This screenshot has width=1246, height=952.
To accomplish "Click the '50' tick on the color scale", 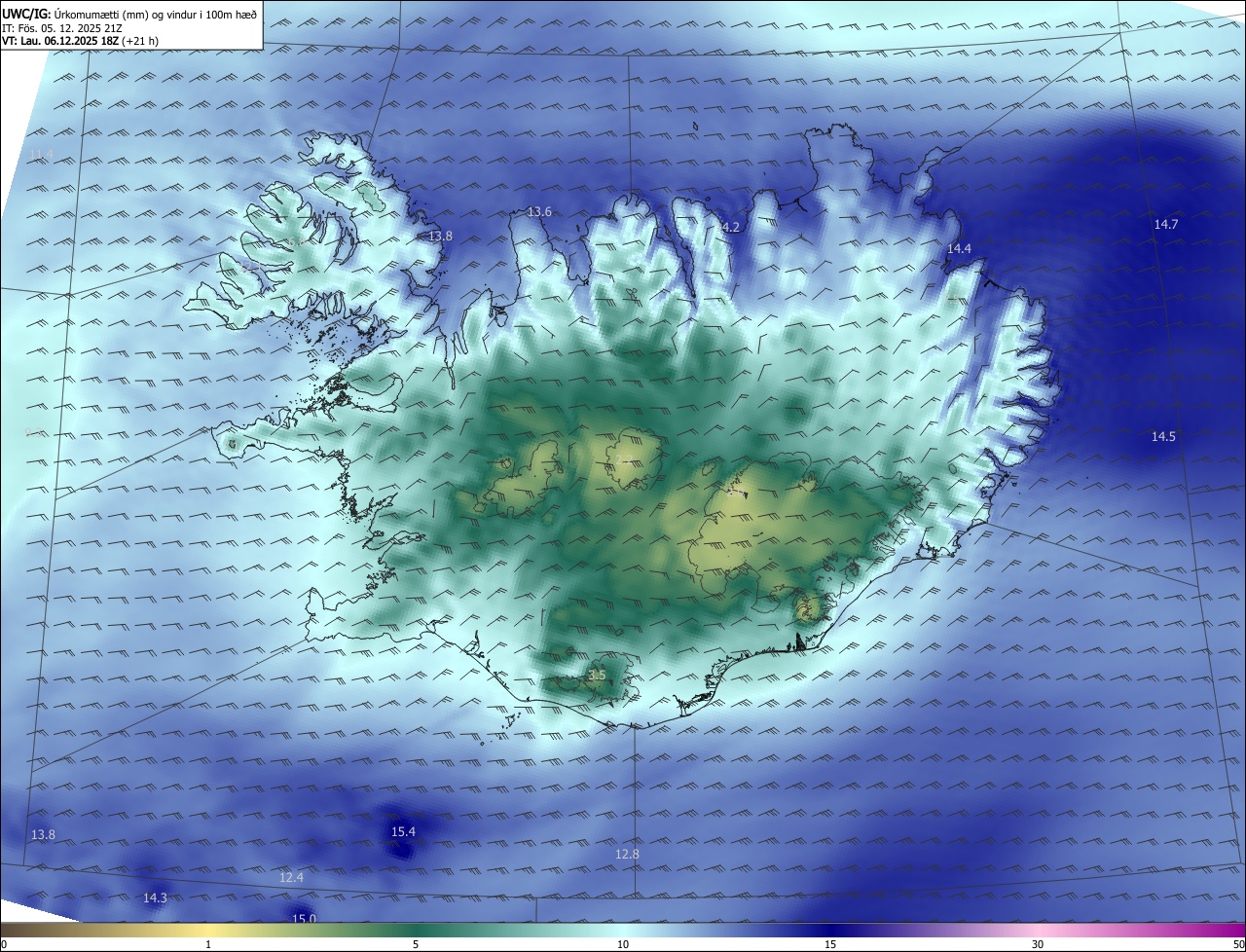I will pyautogui.click(x=1238, y=944).
